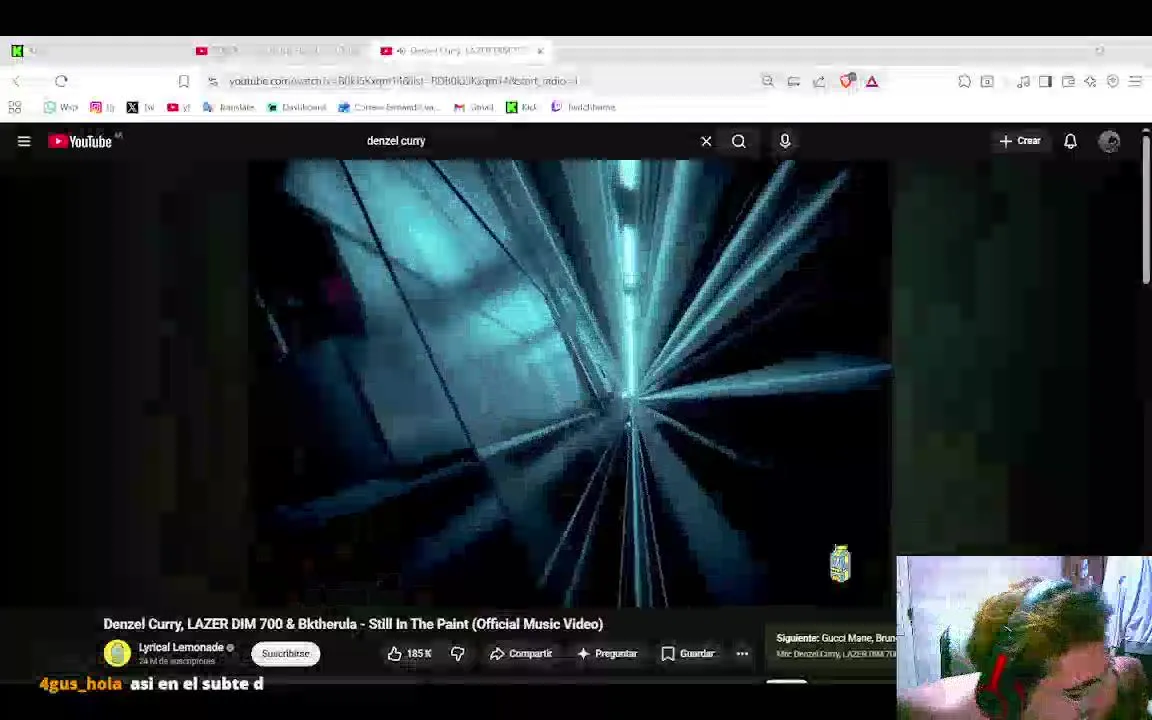Share the video with Compartir
This screenshot has height=720, width=1152.
coord(521,653)
